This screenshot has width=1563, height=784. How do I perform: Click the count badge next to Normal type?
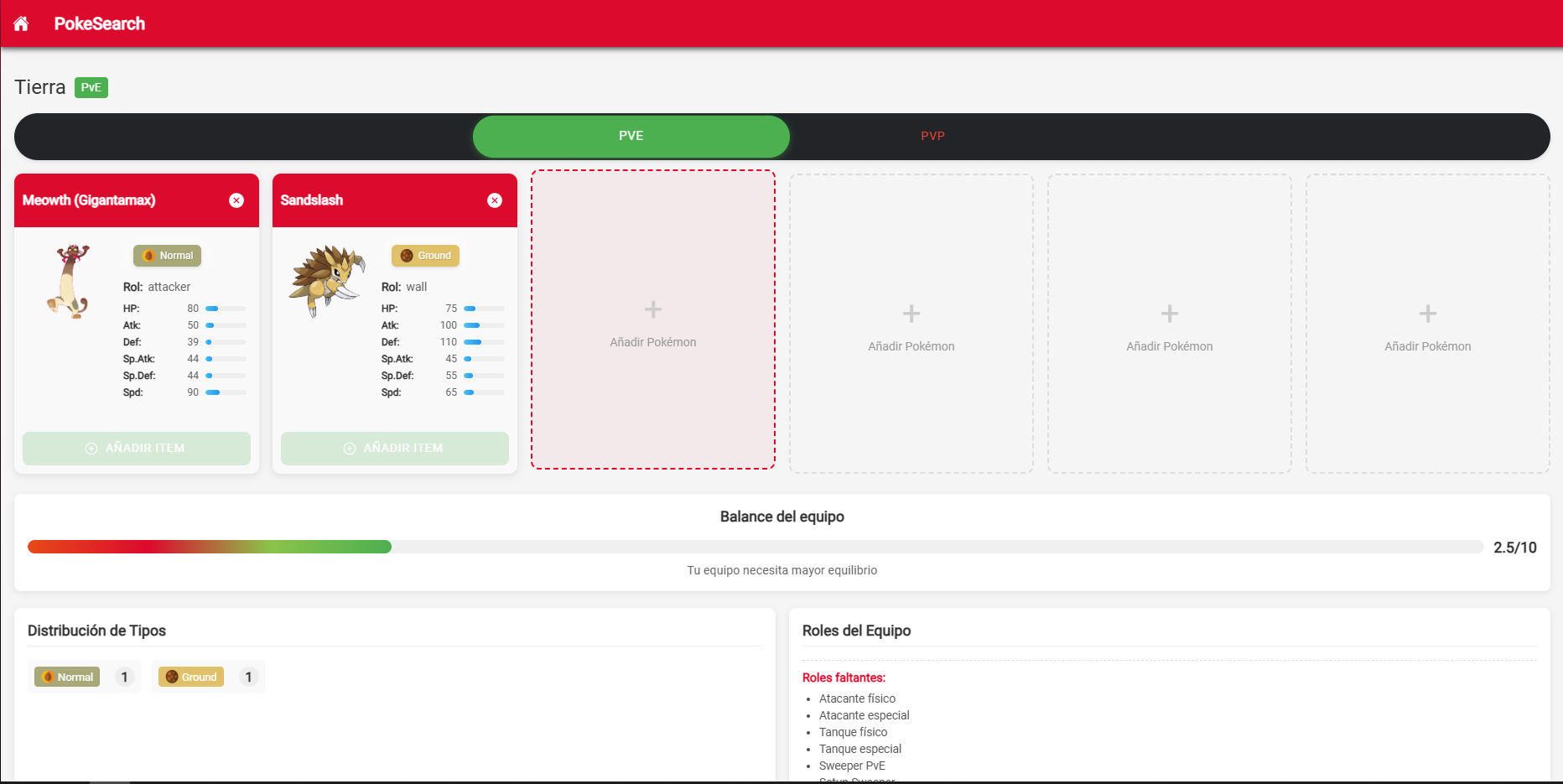click(124, 677)
